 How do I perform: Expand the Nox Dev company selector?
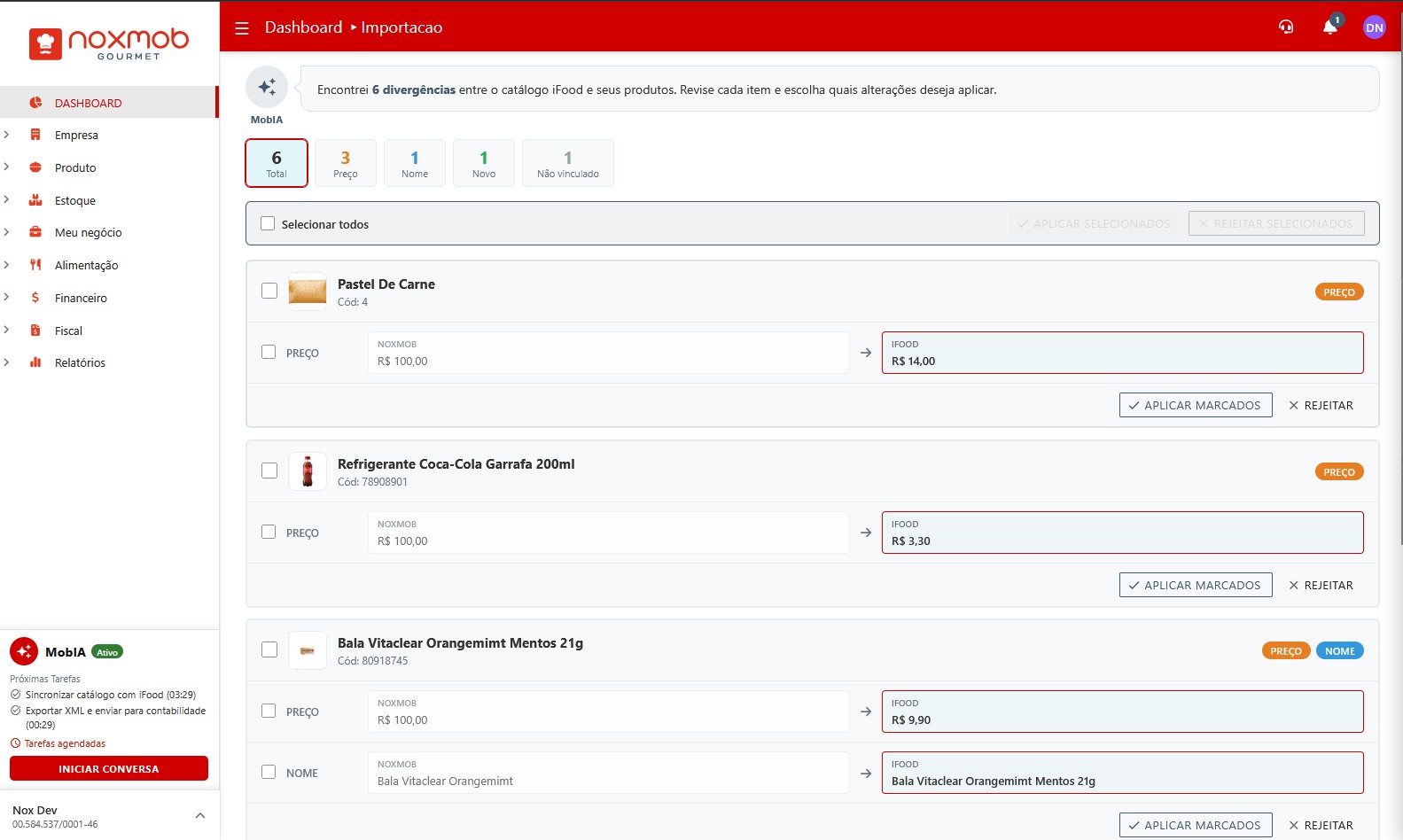(200, 816)
